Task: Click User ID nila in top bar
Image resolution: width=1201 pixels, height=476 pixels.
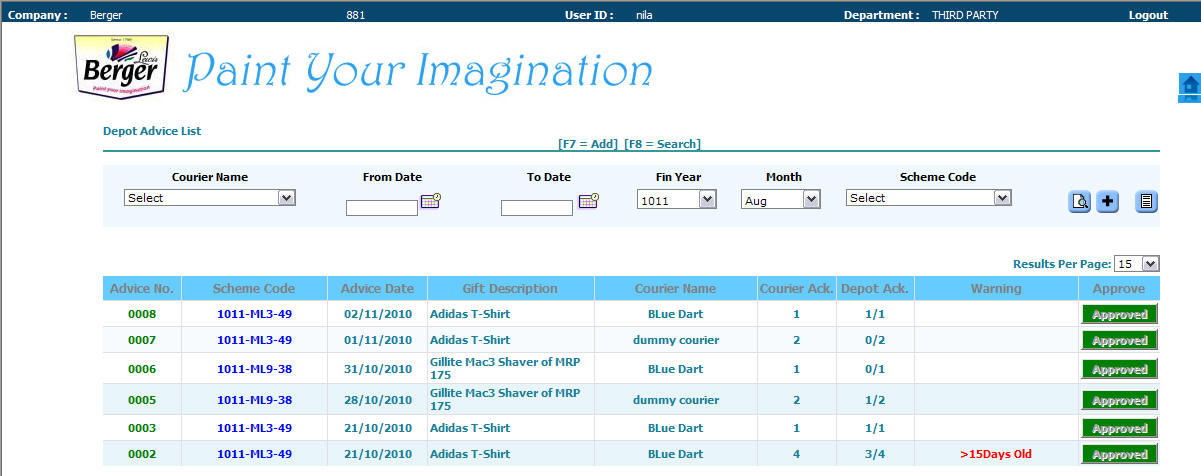Action: click(644, 15)
